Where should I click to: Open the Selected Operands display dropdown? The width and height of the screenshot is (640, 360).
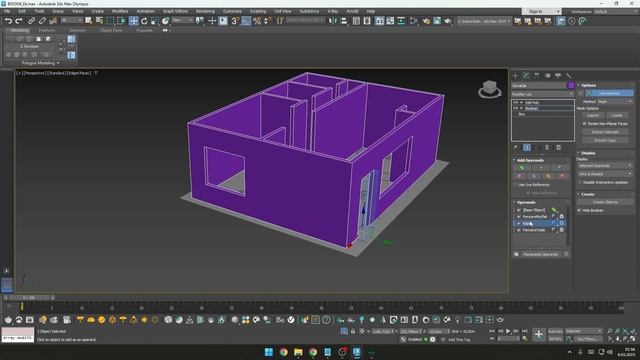click(x=604, y=165)
